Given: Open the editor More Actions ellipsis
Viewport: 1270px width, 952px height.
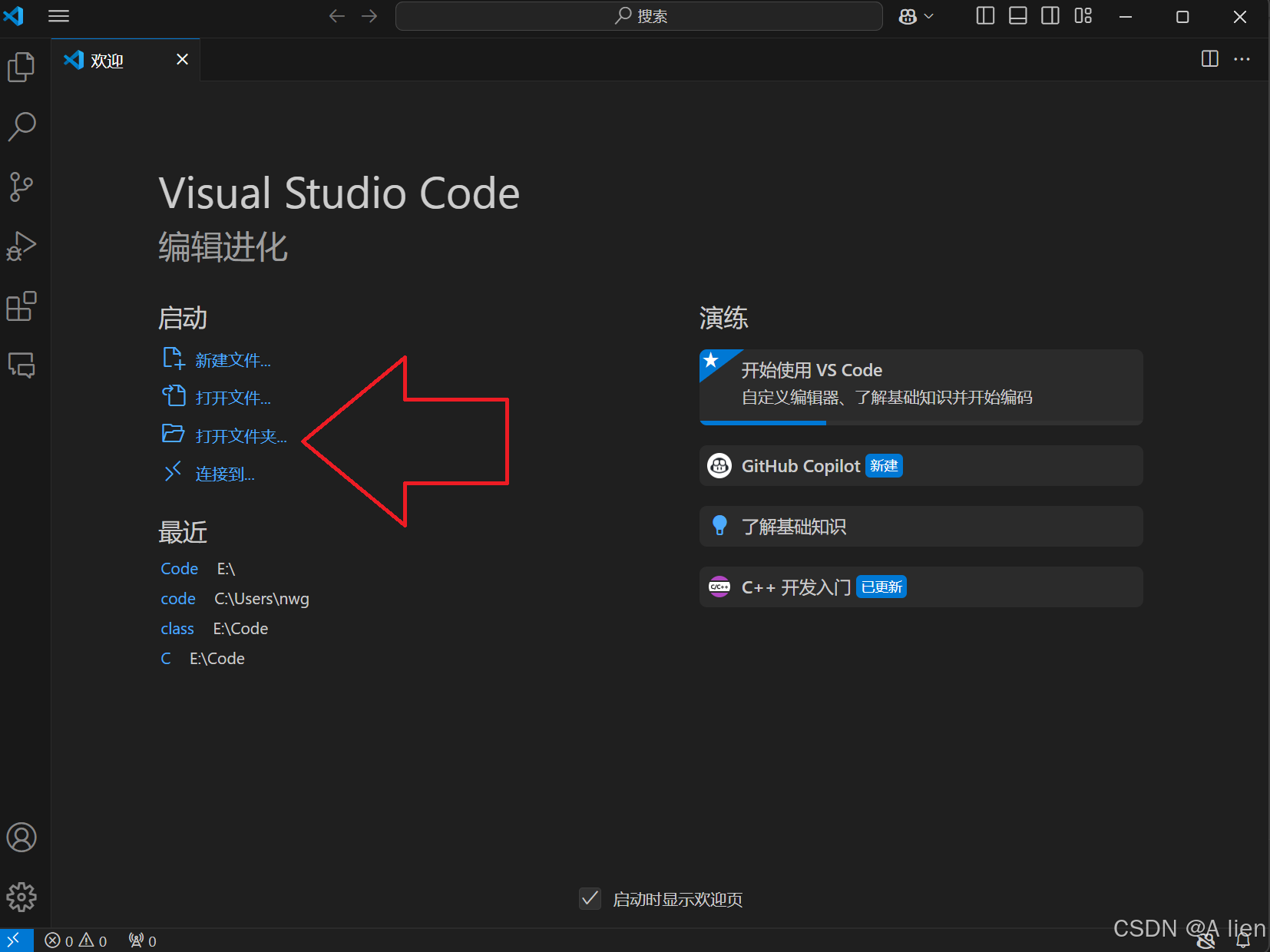Looking at the screenshot, I should pos(1242,59).
